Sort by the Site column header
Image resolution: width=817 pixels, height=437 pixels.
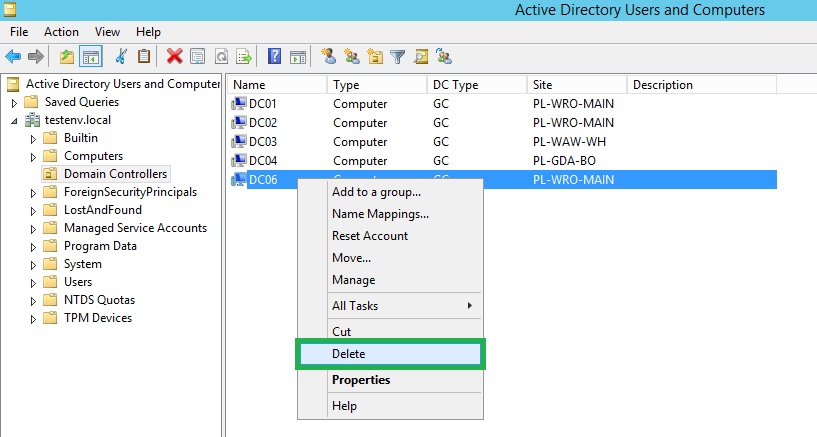tap(577, 85)
